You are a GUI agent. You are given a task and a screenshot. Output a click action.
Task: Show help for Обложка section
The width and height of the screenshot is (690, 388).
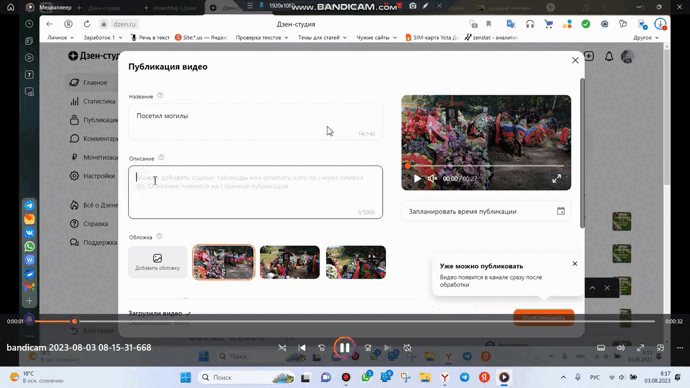[x=159, y=236]
